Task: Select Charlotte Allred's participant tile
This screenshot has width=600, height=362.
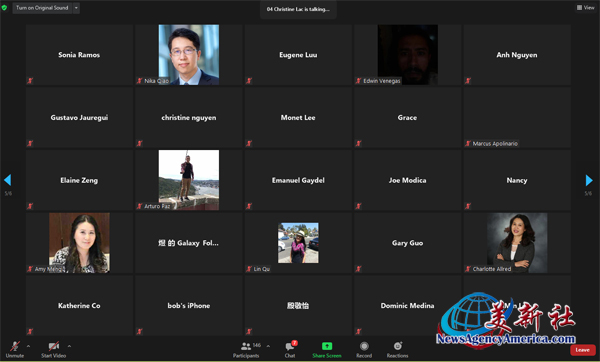Action: 517,243
